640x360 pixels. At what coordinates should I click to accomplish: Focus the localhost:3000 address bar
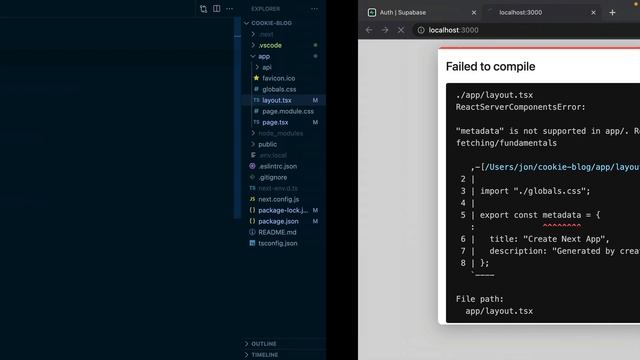(527, 30)
